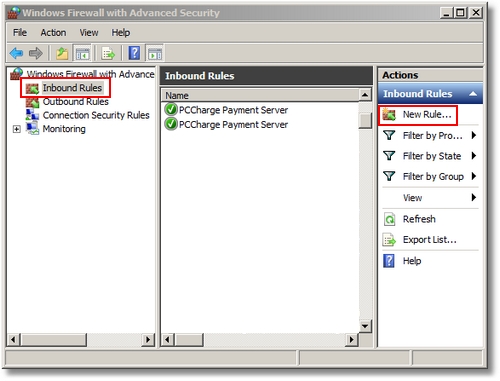The width and height of the screenshot is (500, 381).
Task: Click the Outbound Rules tree icon
Action: point(32,102)
